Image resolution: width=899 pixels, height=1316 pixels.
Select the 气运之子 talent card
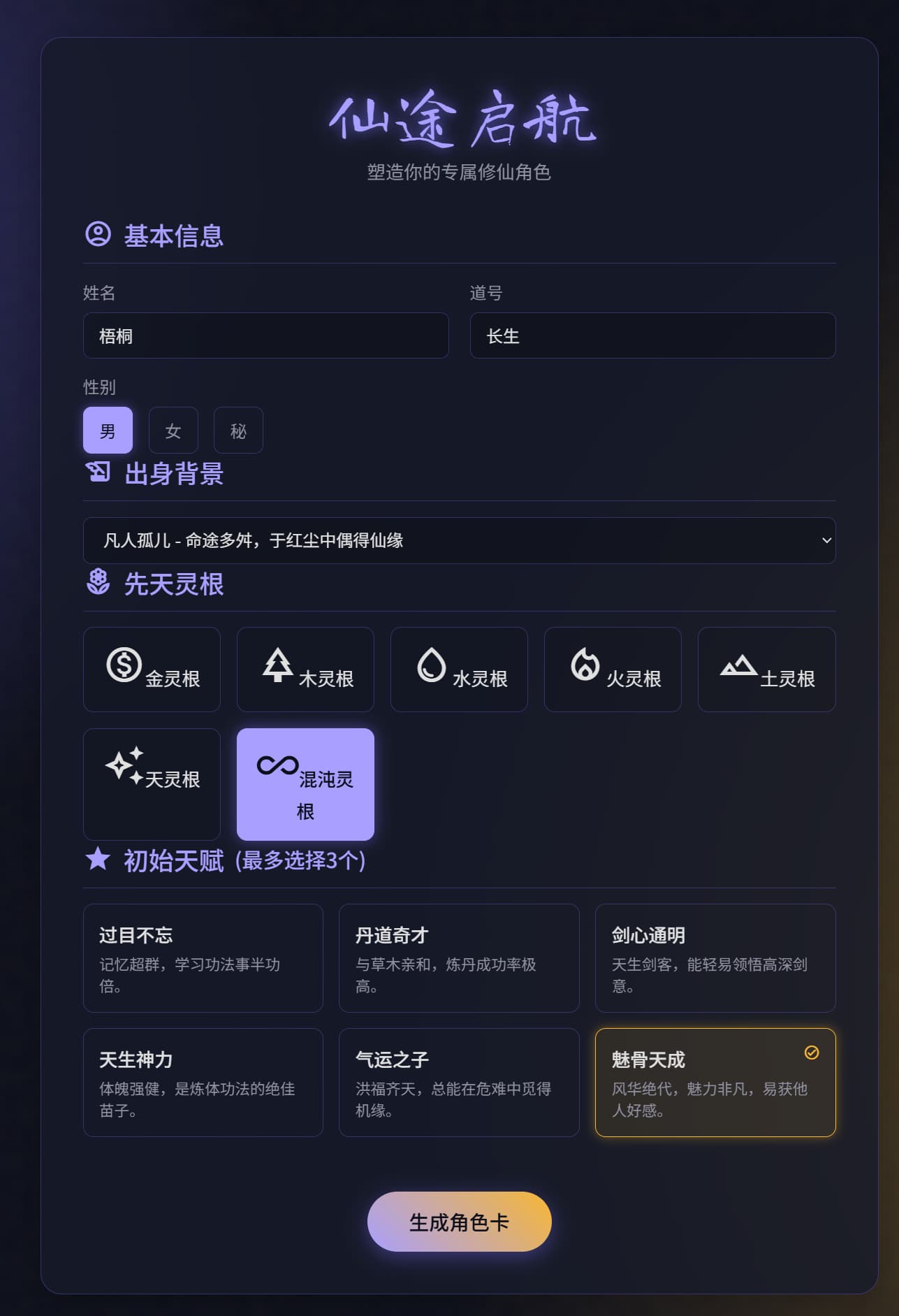459,1083
